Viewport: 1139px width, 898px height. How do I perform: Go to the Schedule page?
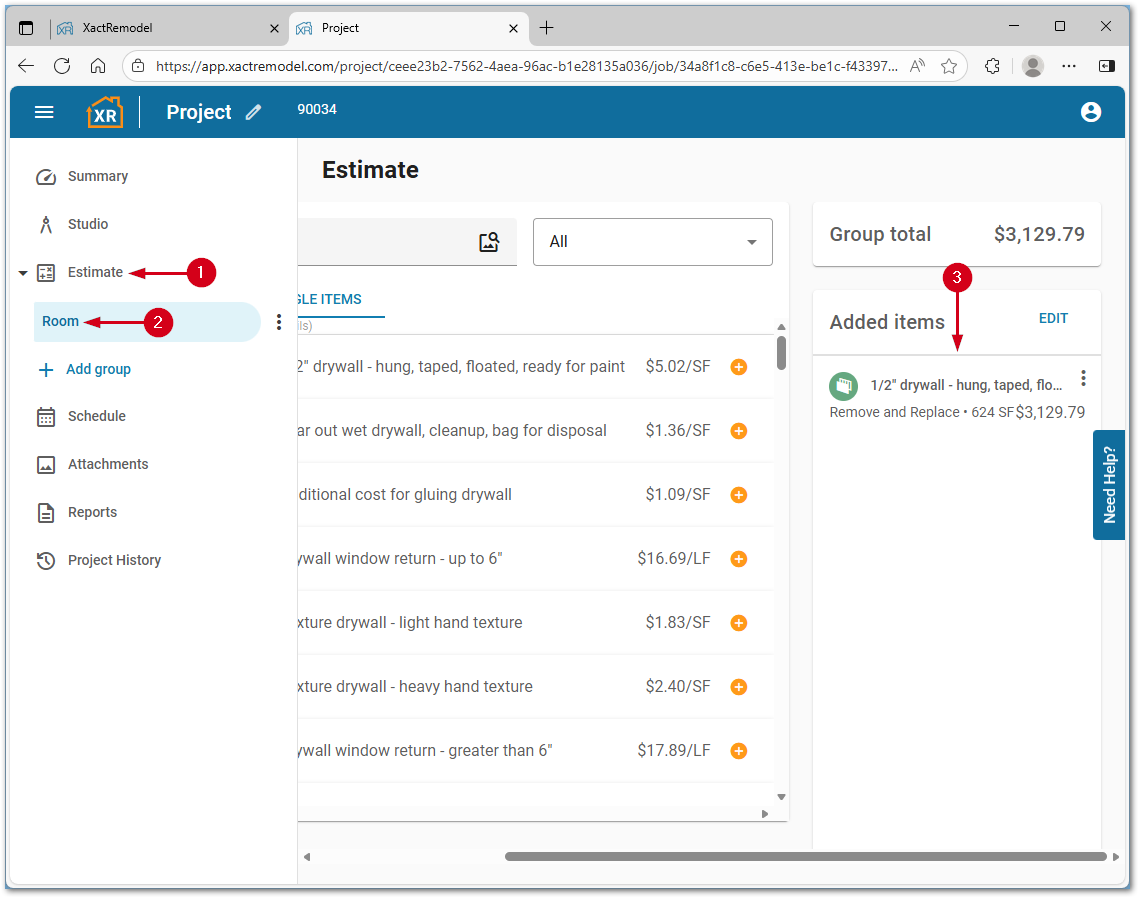pos(96,416)
